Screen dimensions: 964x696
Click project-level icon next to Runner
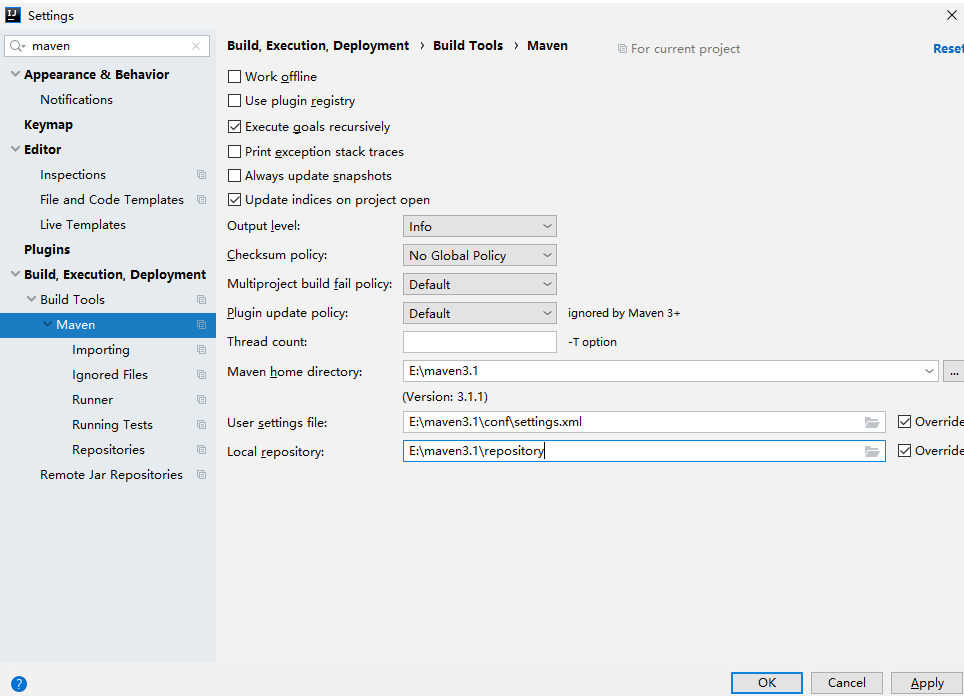[x=201, y=400]
